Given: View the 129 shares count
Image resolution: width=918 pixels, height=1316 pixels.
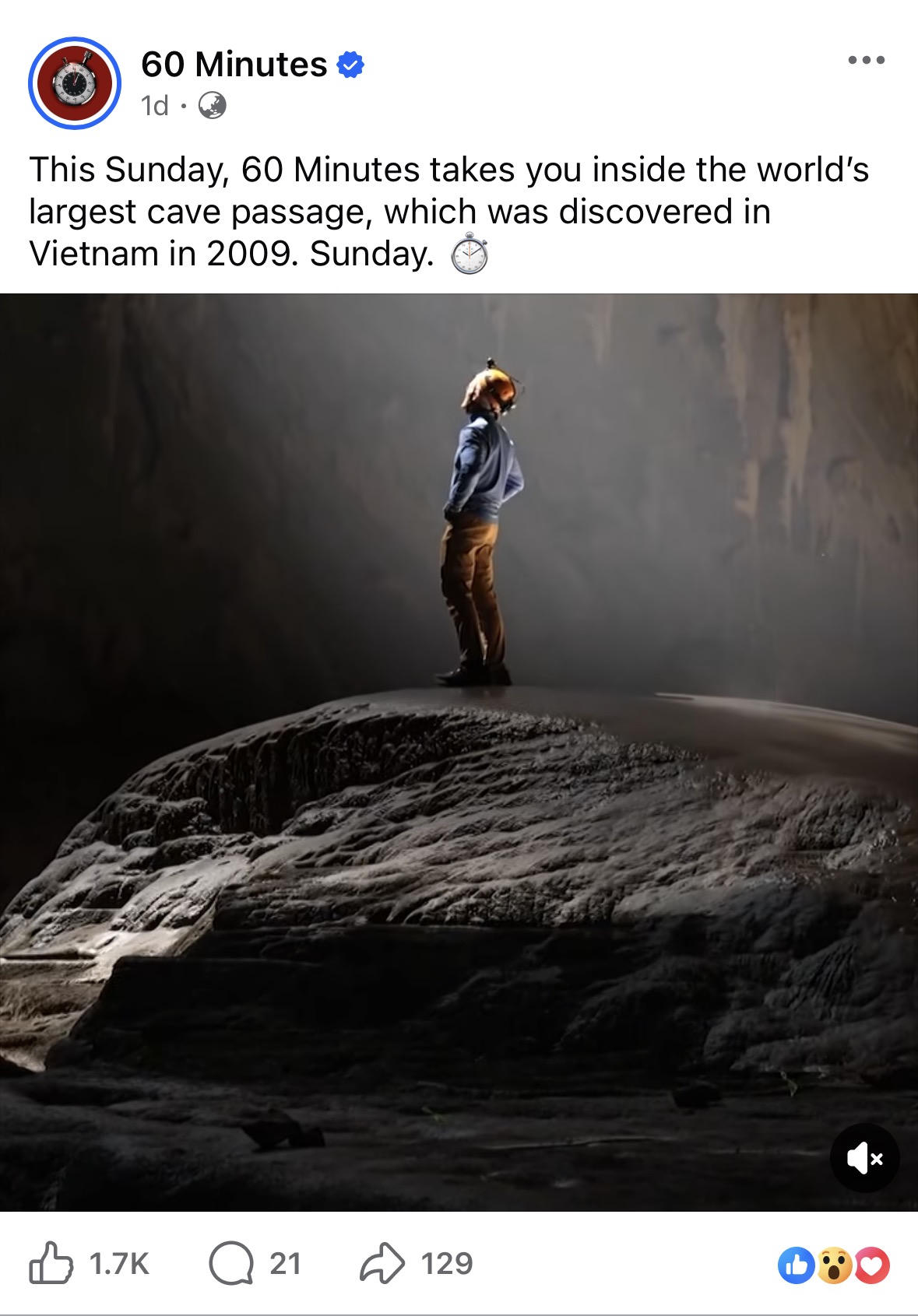Looking at the screenshot, I should click(x=447, y=1263).
